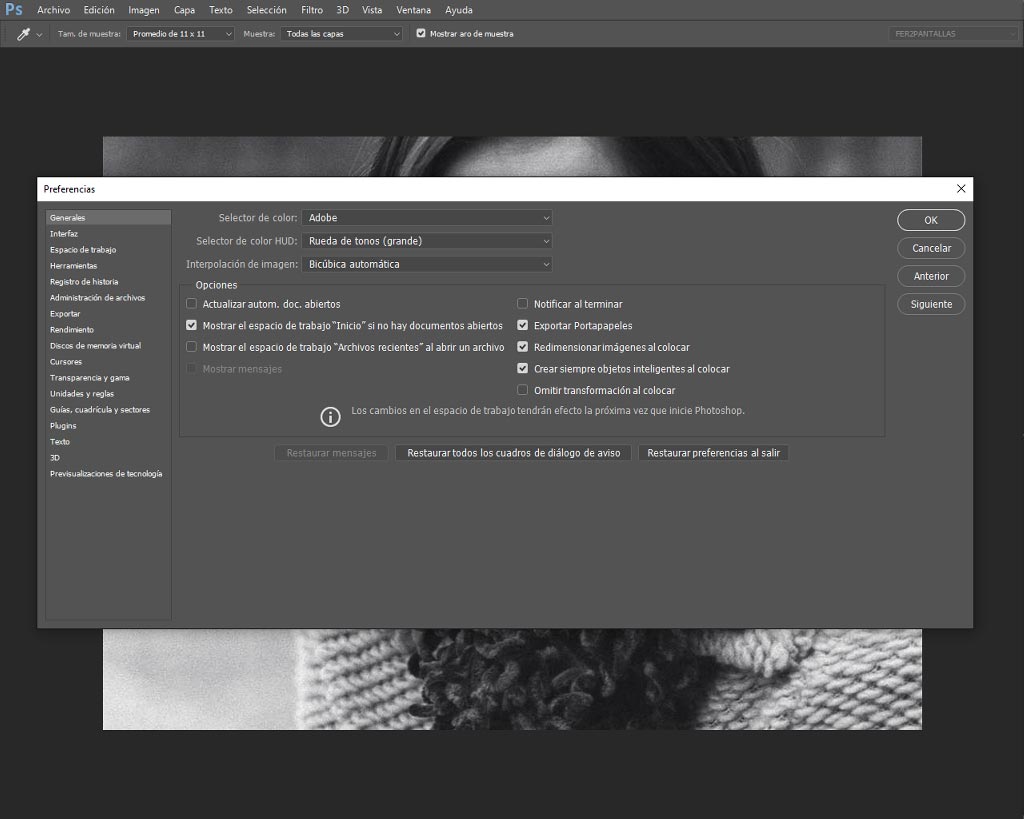The width and height of the screenshot is (1024, 819).
Task: Open the Edición menu
Action: pos(99,10)
